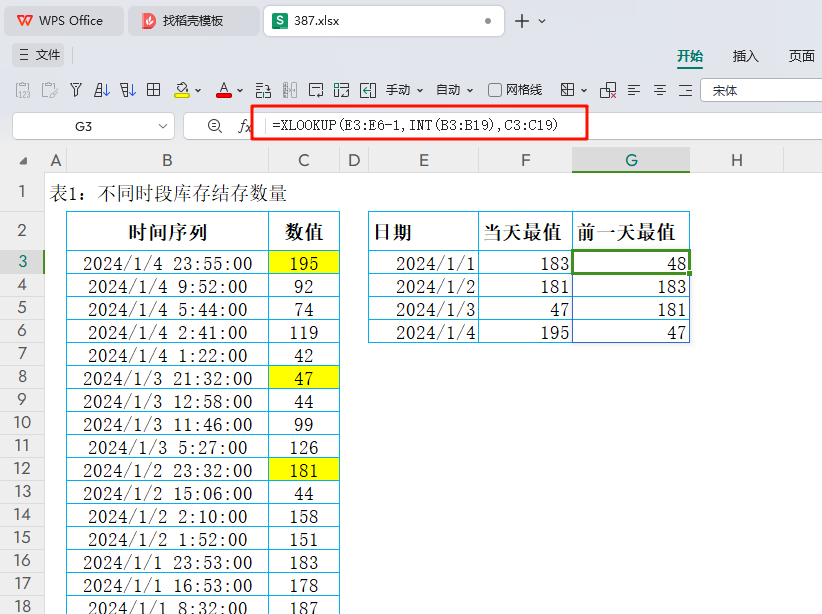Align text left

[634, 90]
